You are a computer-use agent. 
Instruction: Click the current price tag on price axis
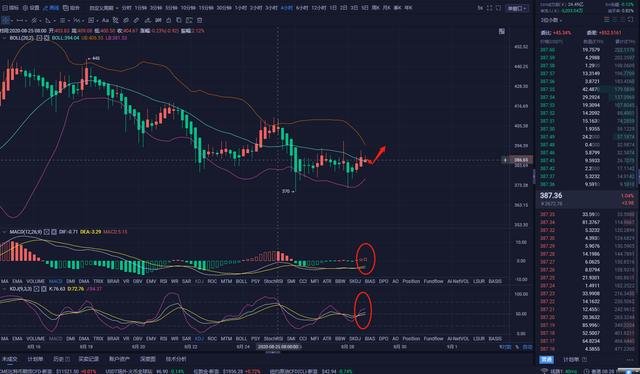click(x=521, y=160)
